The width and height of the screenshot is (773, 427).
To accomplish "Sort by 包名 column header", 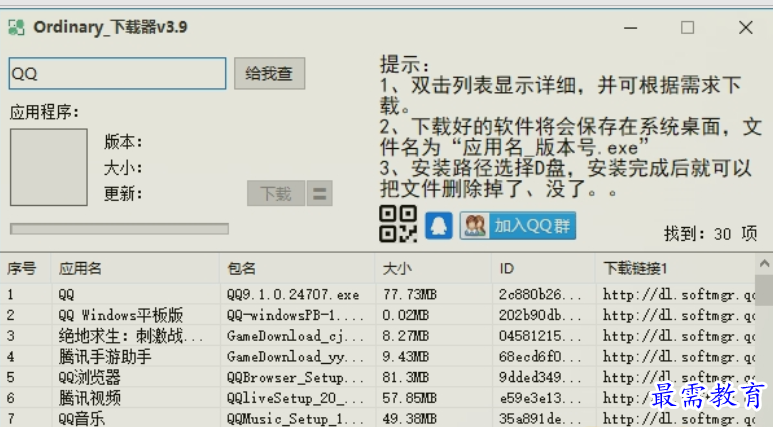I will pyautogui.click(x=297, y=269).
